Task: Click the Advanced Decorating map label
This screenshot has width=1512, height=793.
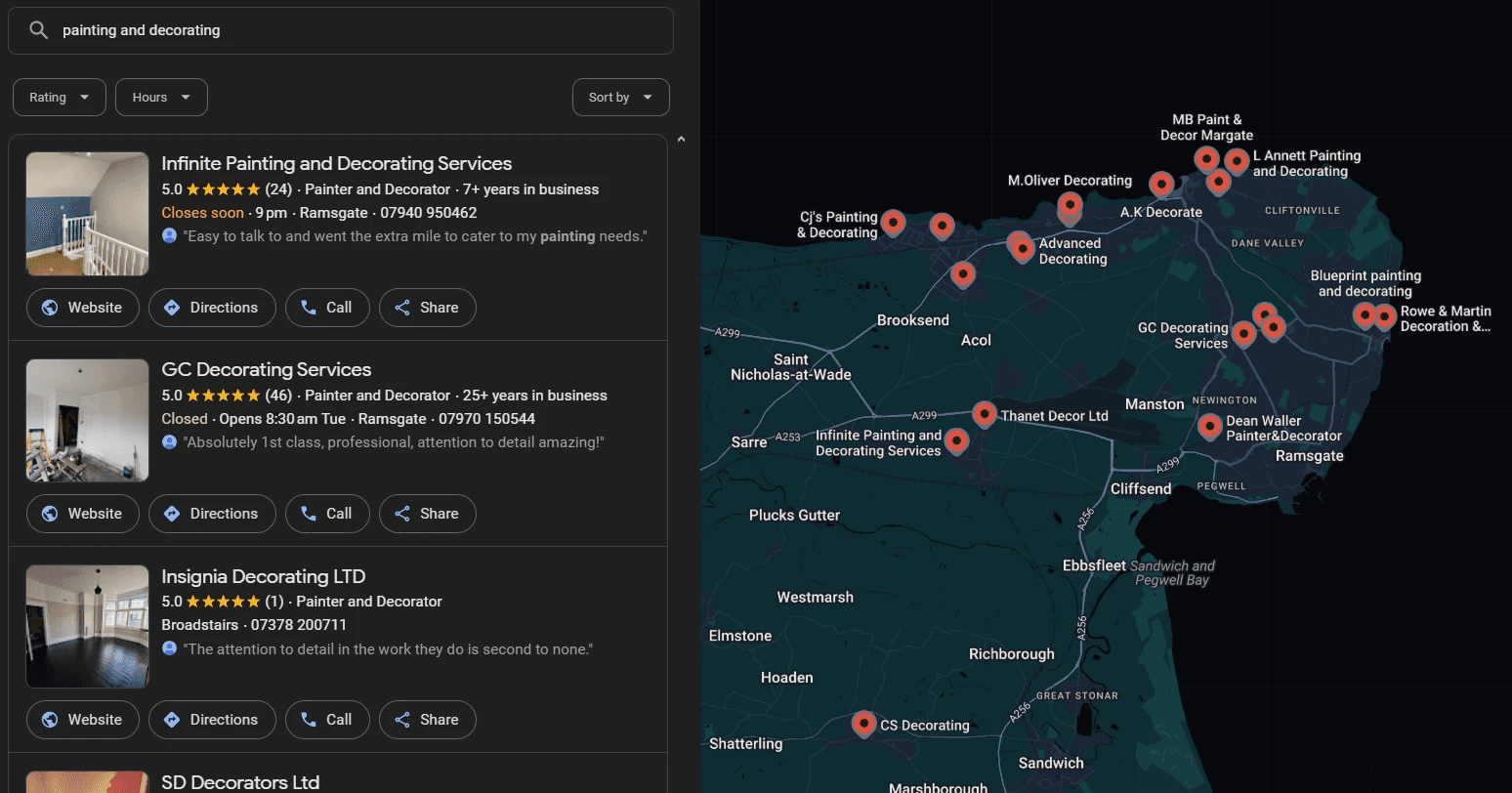Action: pos(1071,251)
